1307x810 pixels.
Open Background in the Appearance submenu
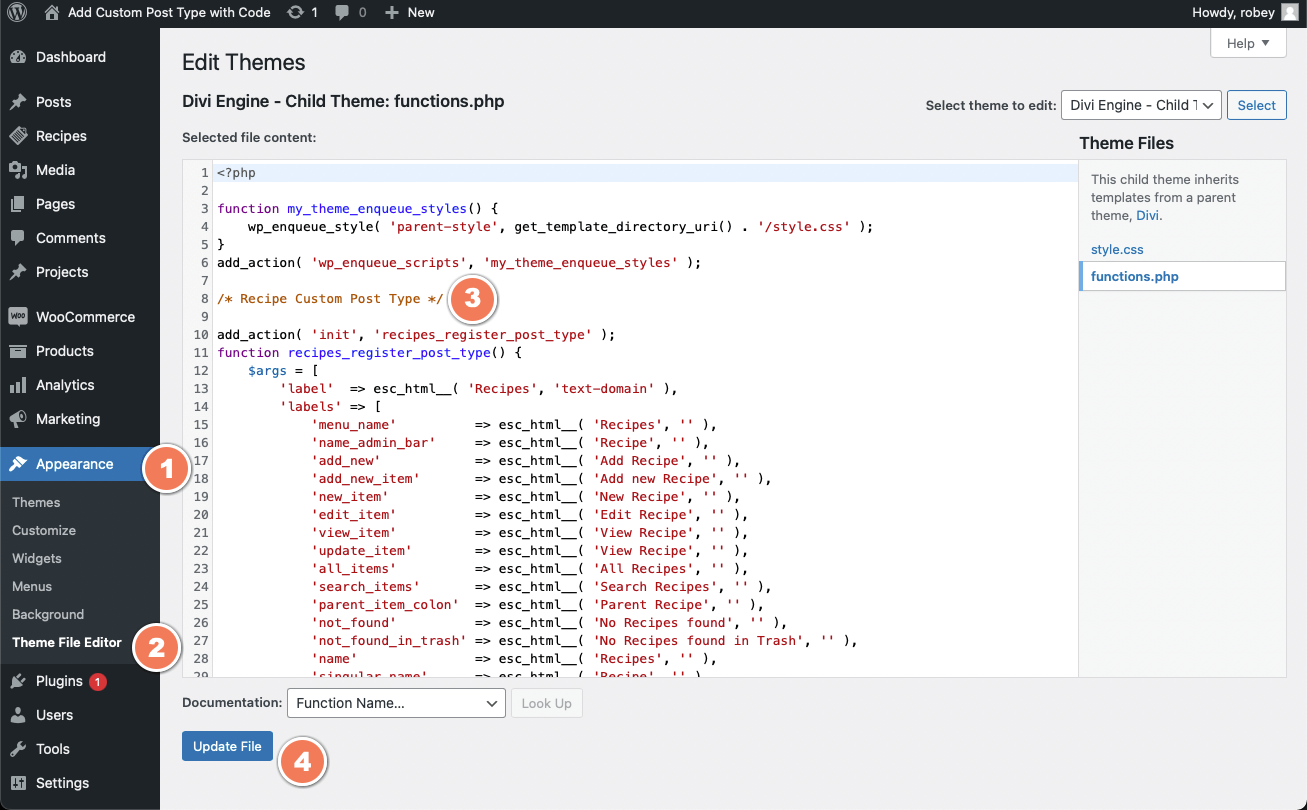tap(48, 614)
